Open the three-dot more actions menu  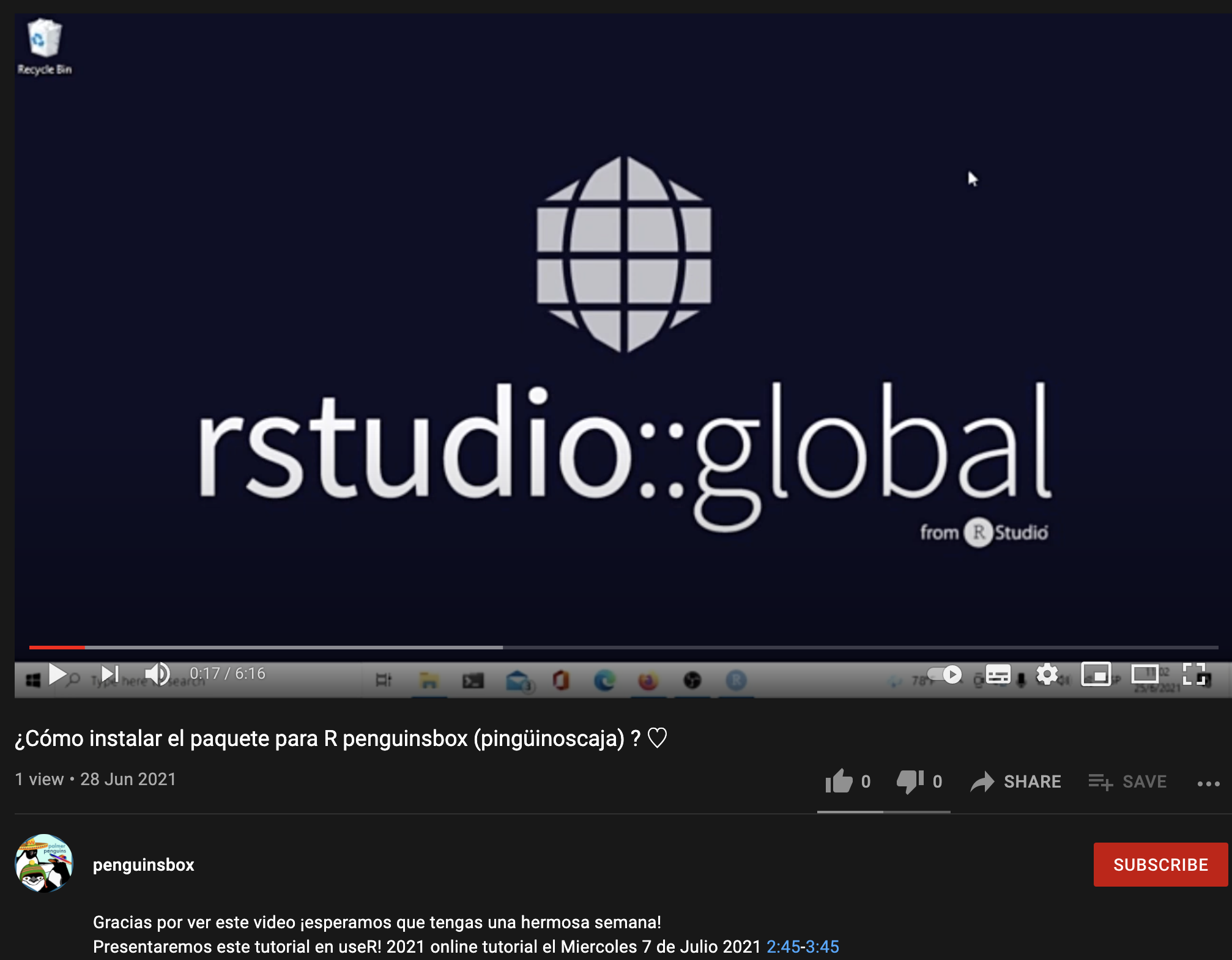(x=1208, y=783)
